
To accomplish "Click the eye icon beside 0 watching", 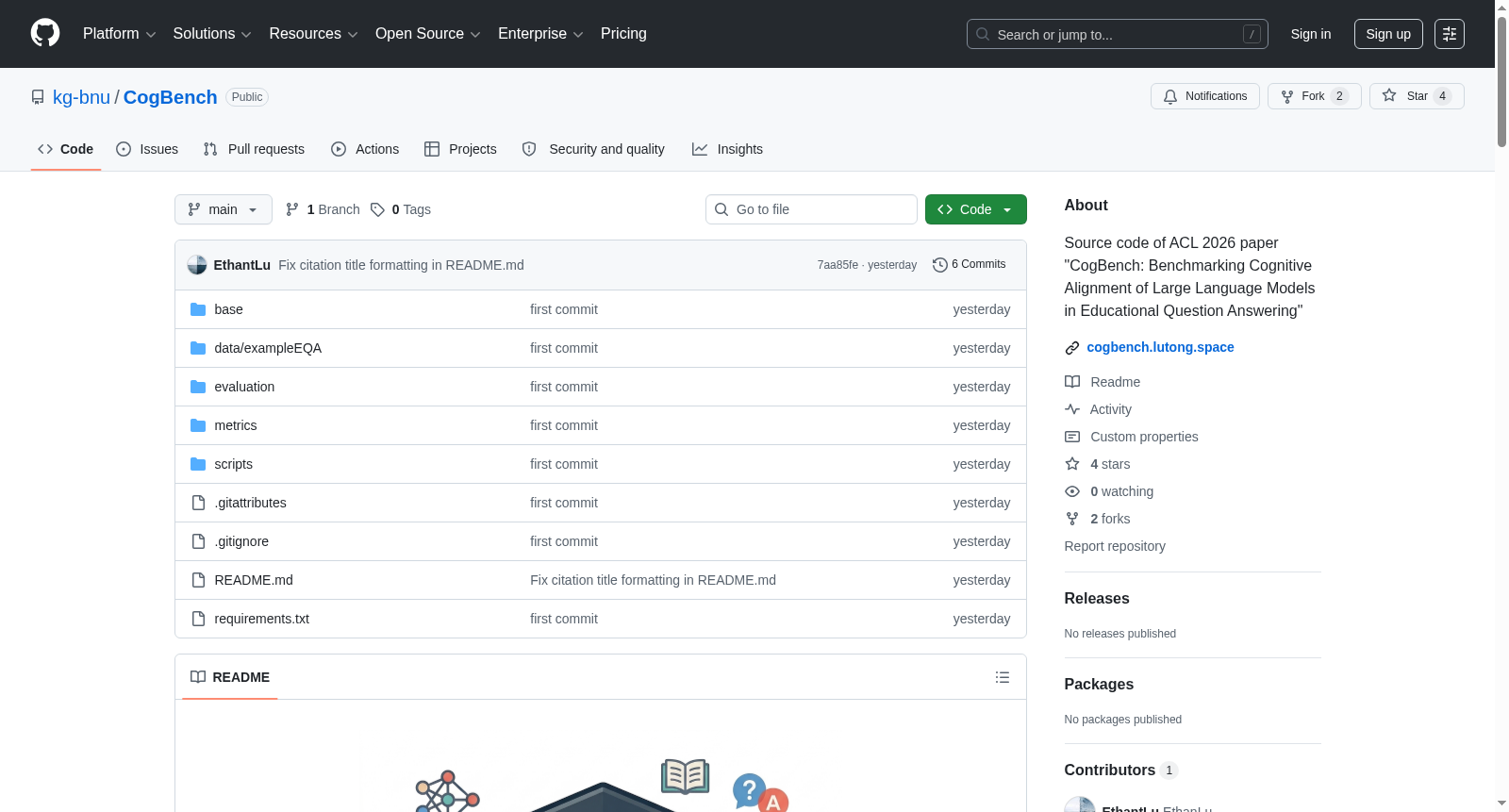I will click(x=1072, y=491).
